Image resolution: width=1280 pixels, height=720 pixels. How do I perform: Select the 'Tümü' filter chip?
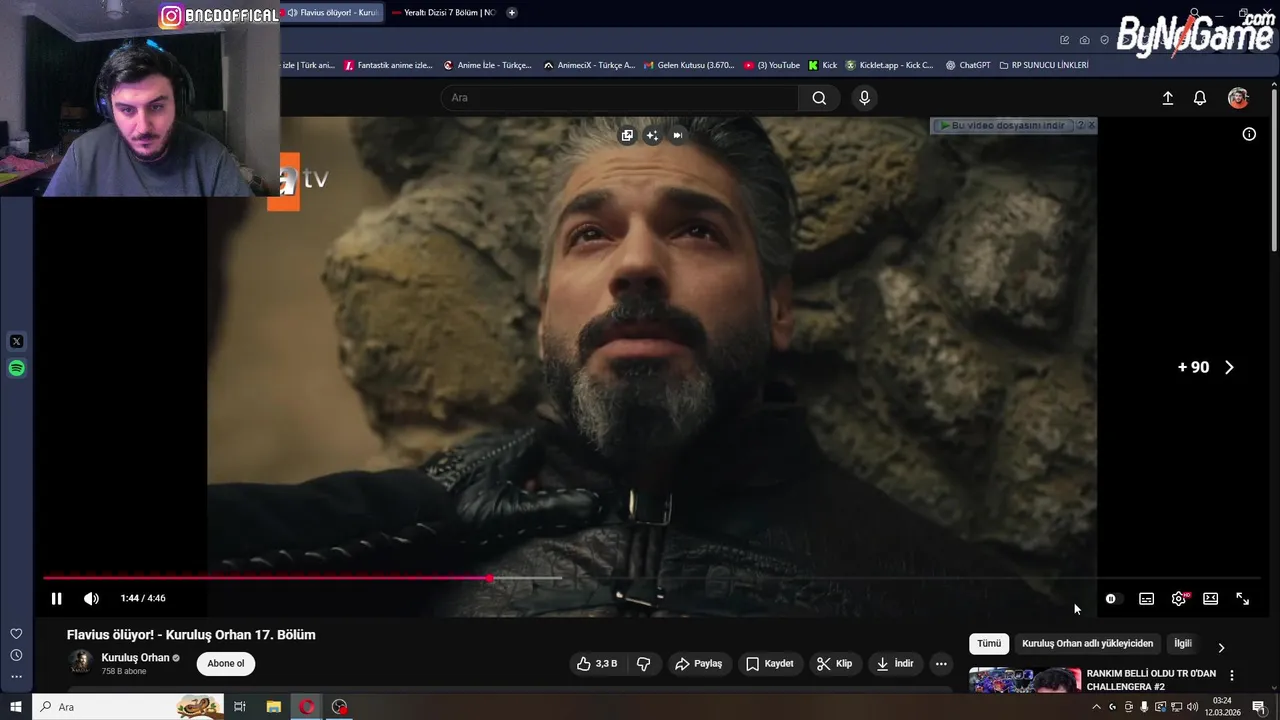pos(988,644)
